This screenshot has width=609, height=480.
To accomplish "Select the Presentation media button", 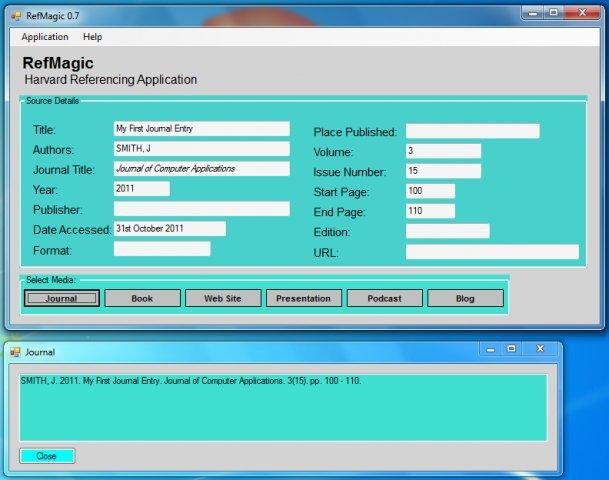I will [x=304, y=298].
